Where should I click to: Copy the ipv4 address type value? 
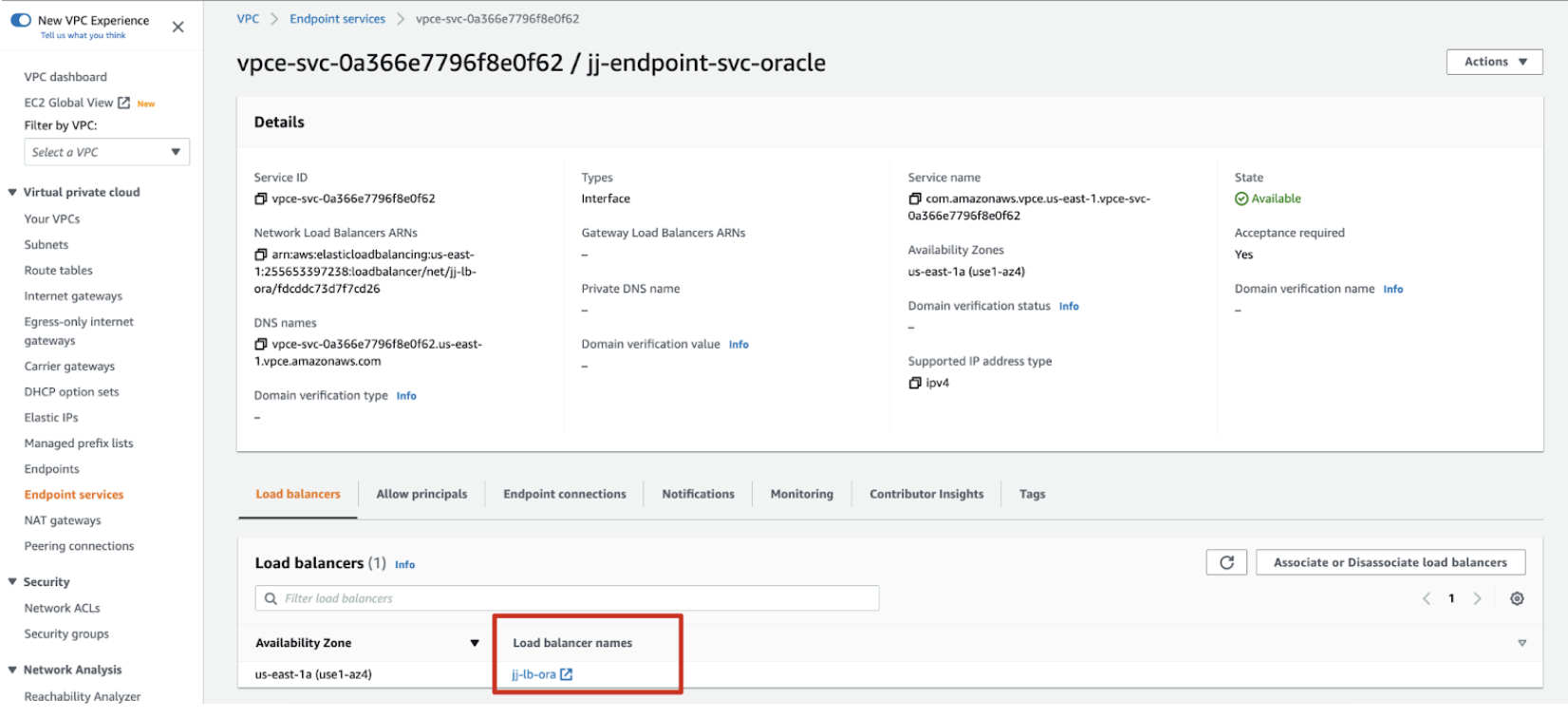click(915, 383)
